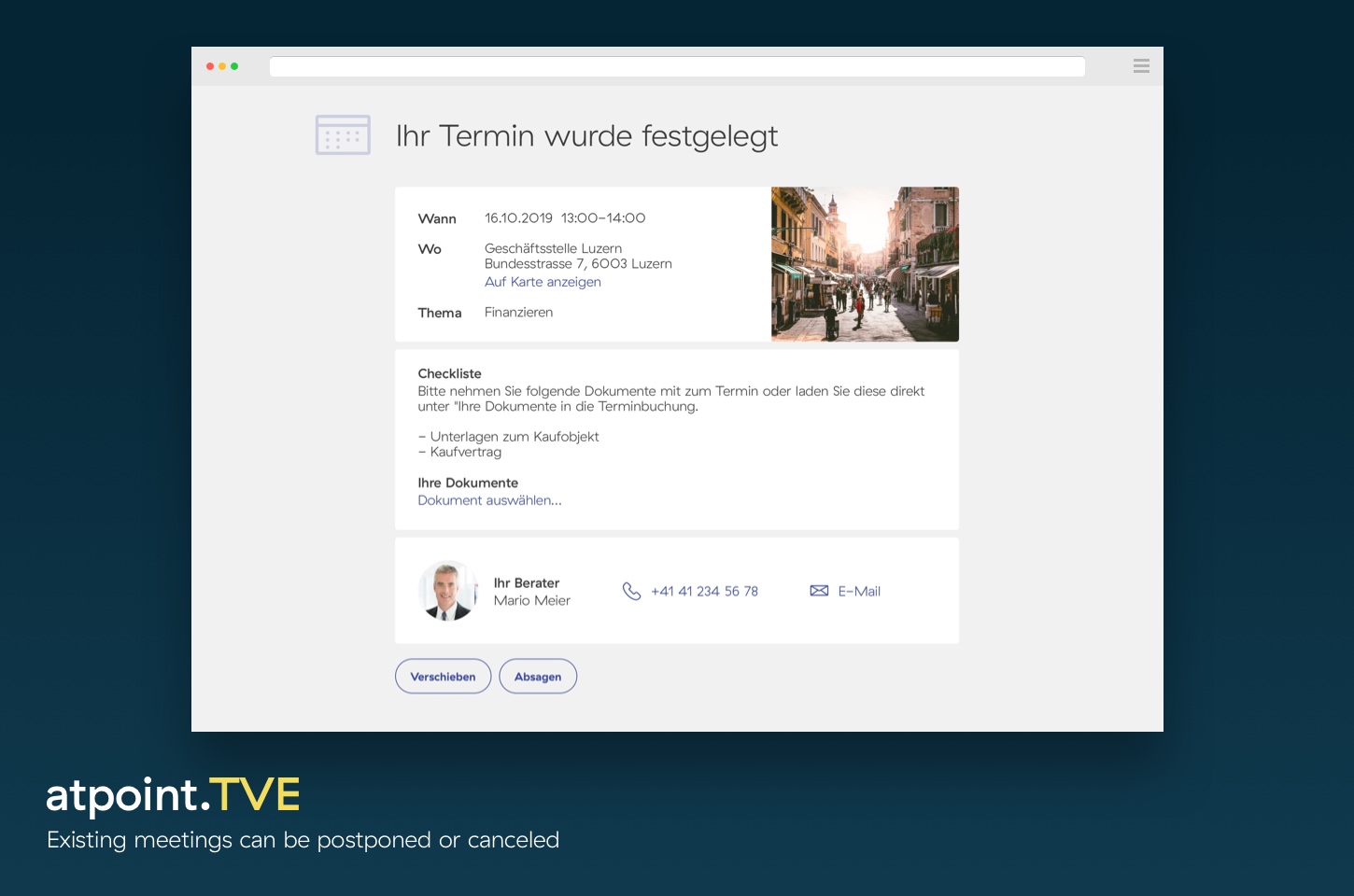
Task: Click the phone icon next to the number
Action: [x=631, y=591]
